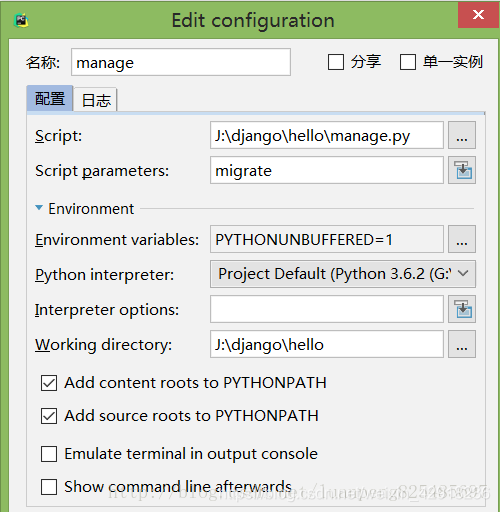The width and height of the screenshot is (500, 512).
Task: Switch to the 日志 logs tab
Action: (96, 100)
